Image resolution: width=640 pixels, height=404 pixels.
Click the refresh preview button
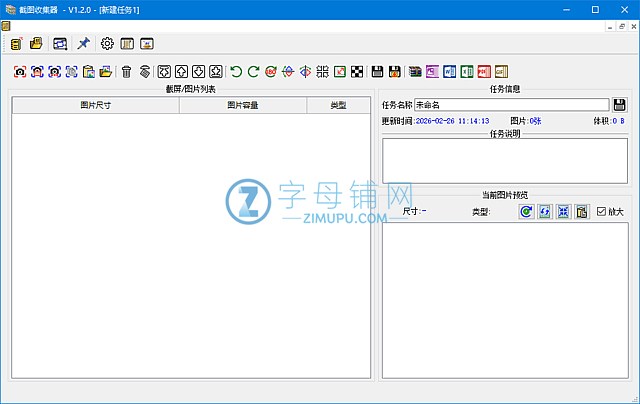[526, 211]
